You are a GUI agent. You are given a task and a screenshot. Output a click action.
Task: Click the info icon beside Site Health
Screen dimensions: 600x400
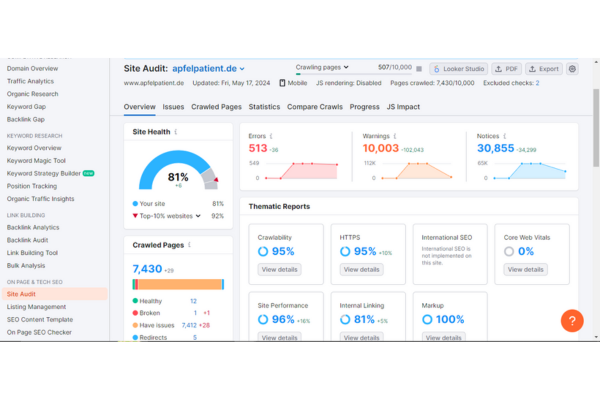click(x=176, y=131)
